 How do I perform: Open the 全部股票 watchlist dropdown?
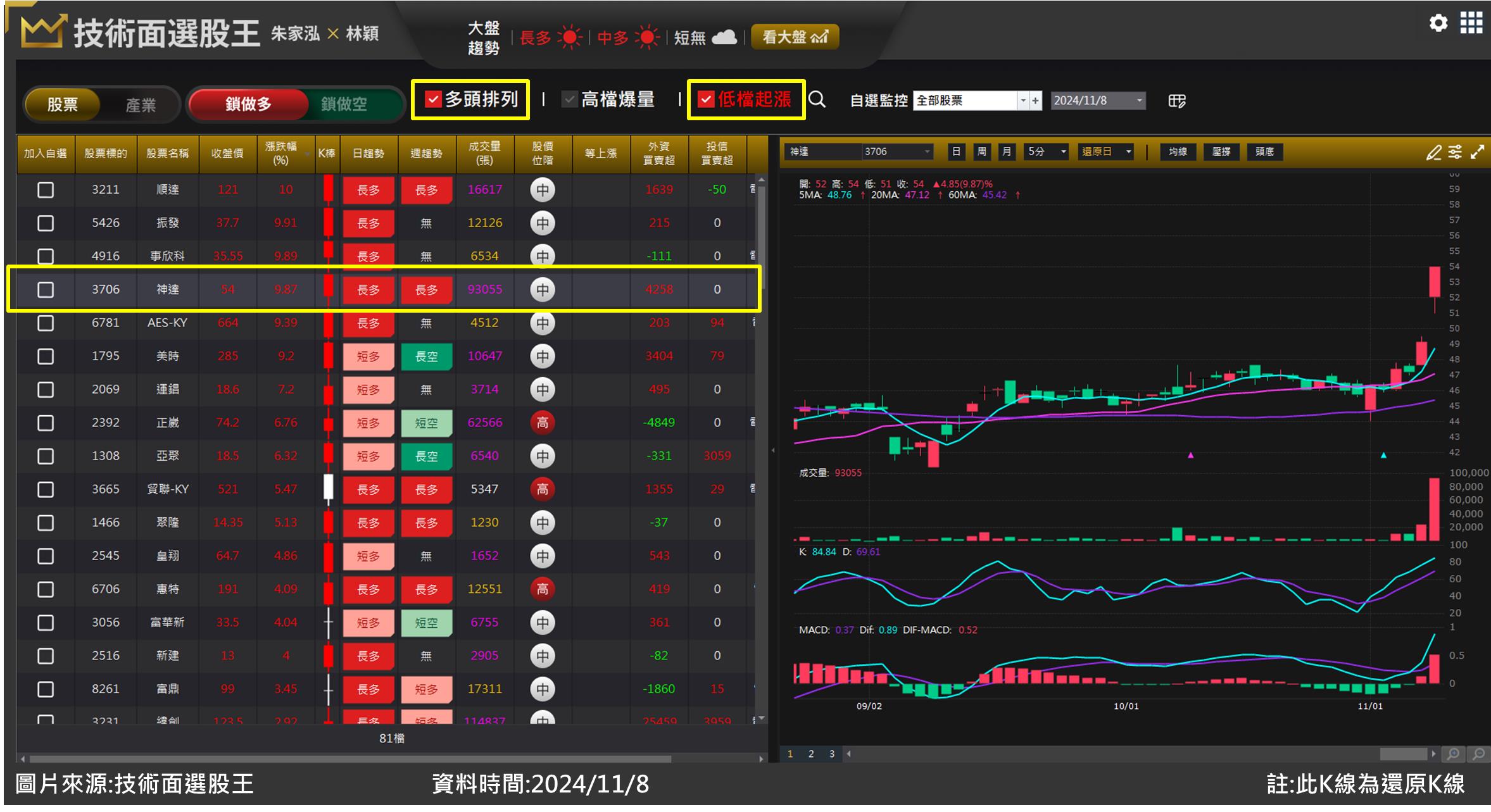[1022, 101]
